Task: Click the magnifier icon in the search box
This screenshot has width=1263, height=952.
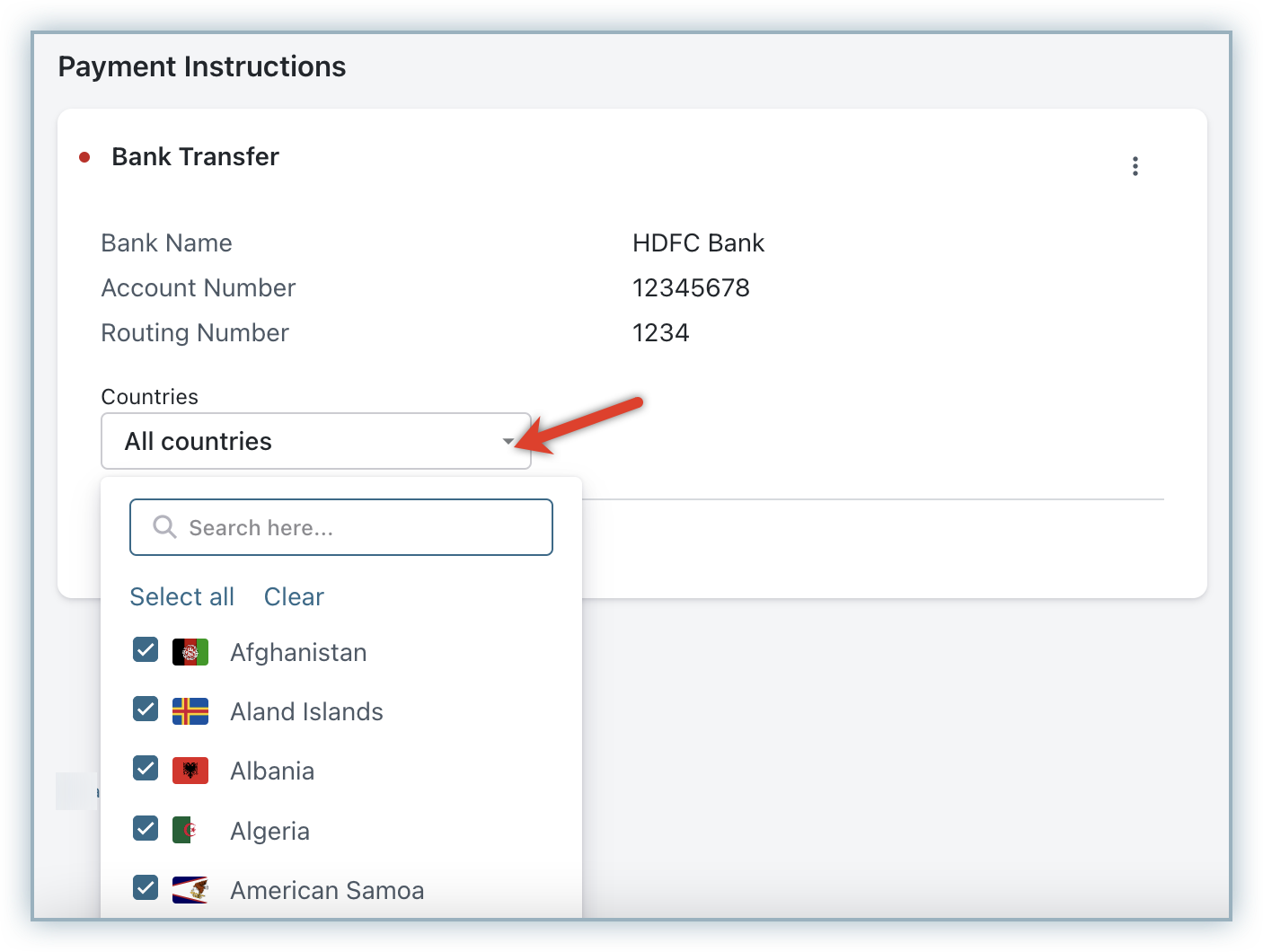Action: (x=163, y=526)
